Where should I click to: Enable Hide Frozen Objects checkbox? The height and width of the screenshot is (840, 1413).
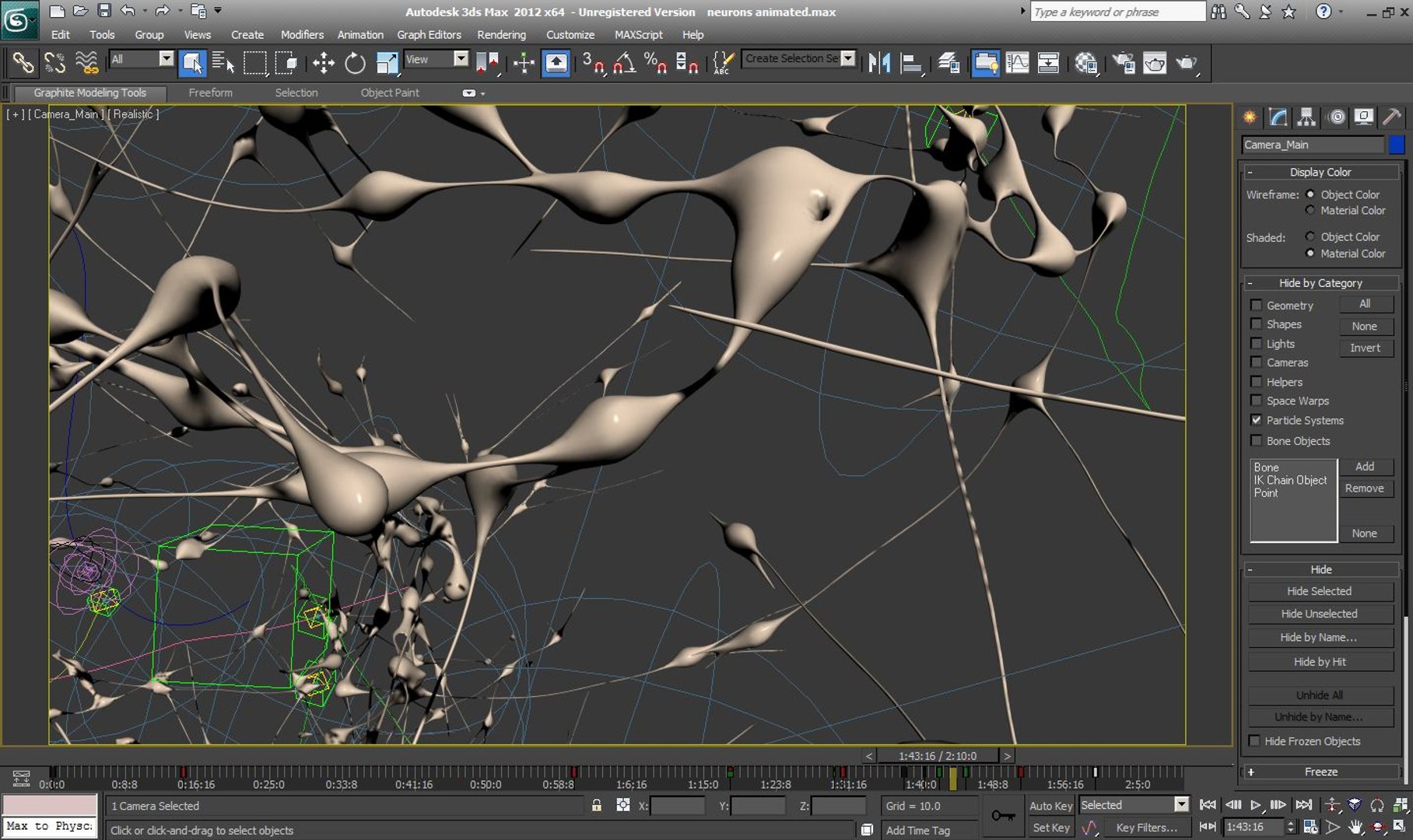(1254, 740)
